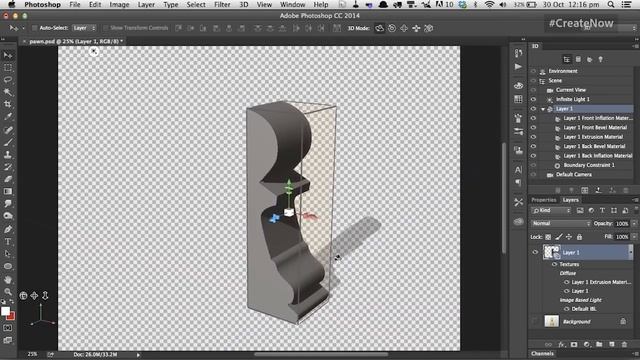Open the Layer menu

point(146,4)
